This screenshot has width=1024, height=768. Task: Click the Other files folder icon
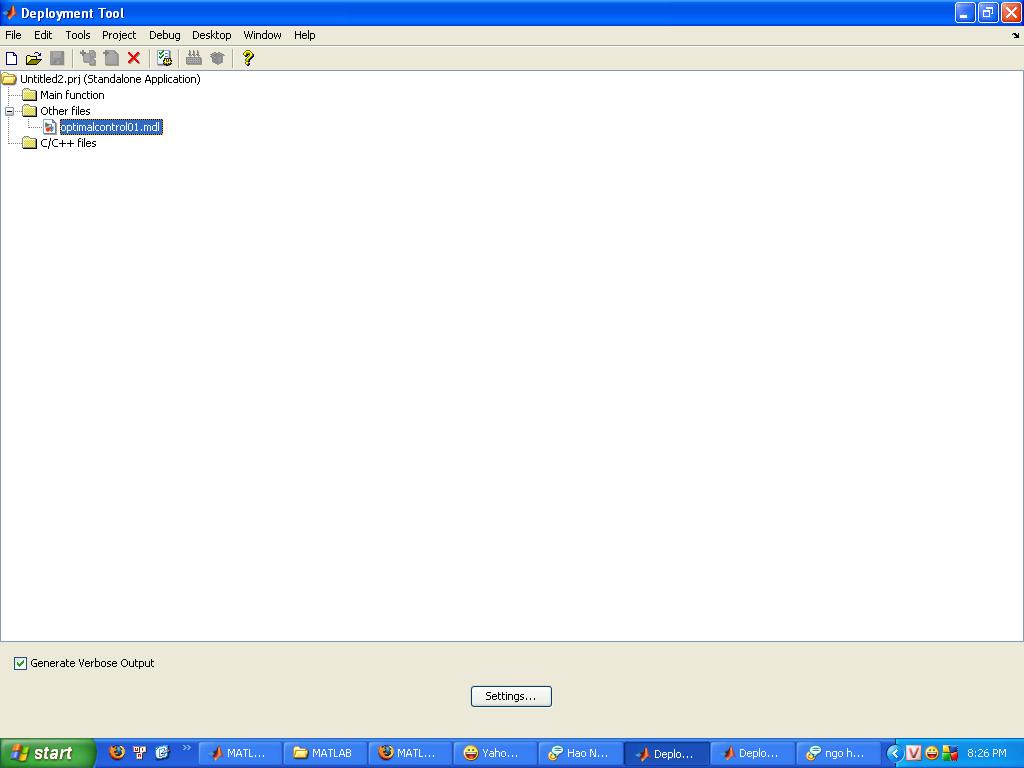click(29, 111)
